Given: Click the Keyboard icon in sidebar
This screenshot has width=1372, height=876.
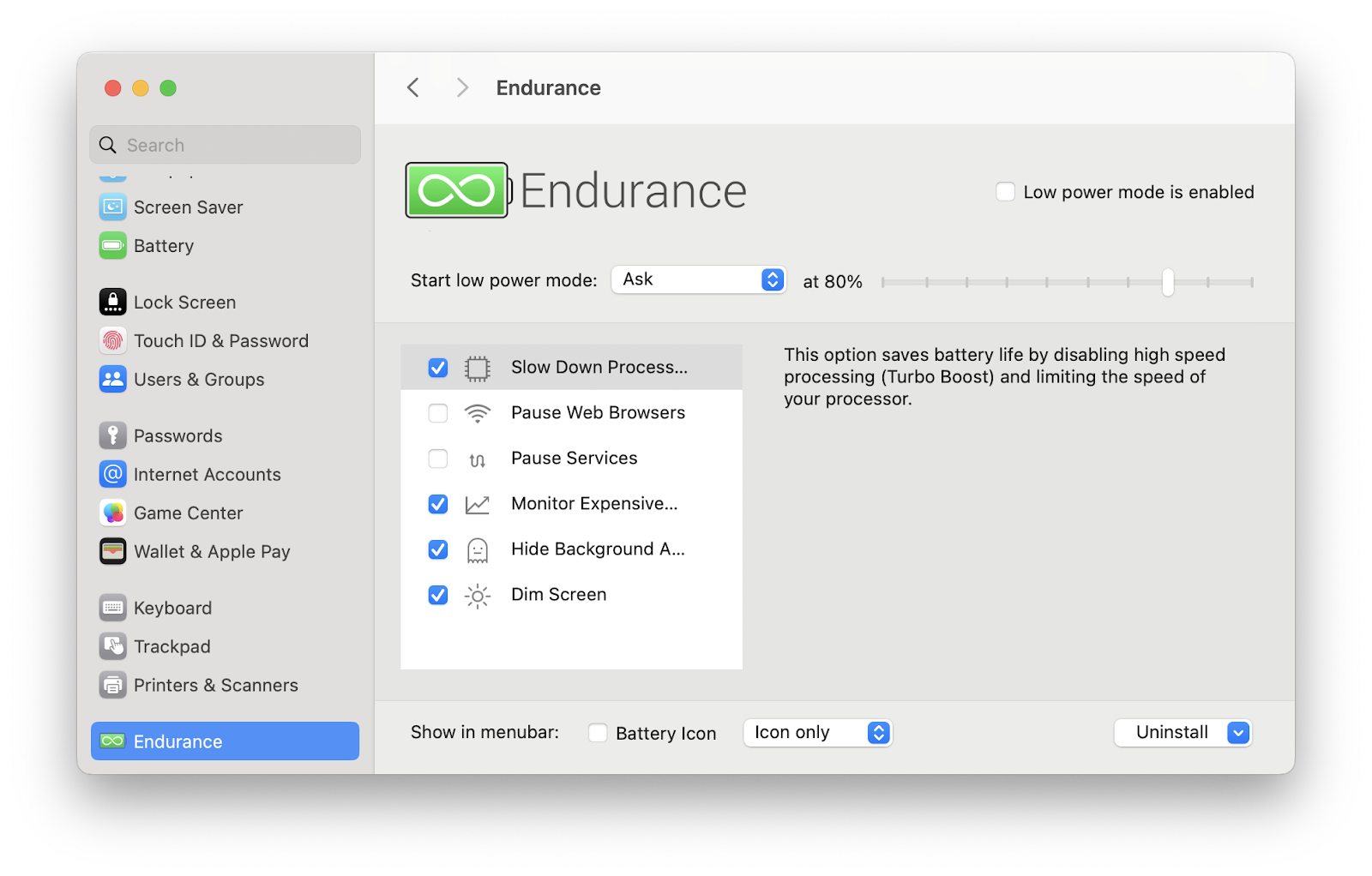Looking at the screenshot, I should (x=112, y=608).
